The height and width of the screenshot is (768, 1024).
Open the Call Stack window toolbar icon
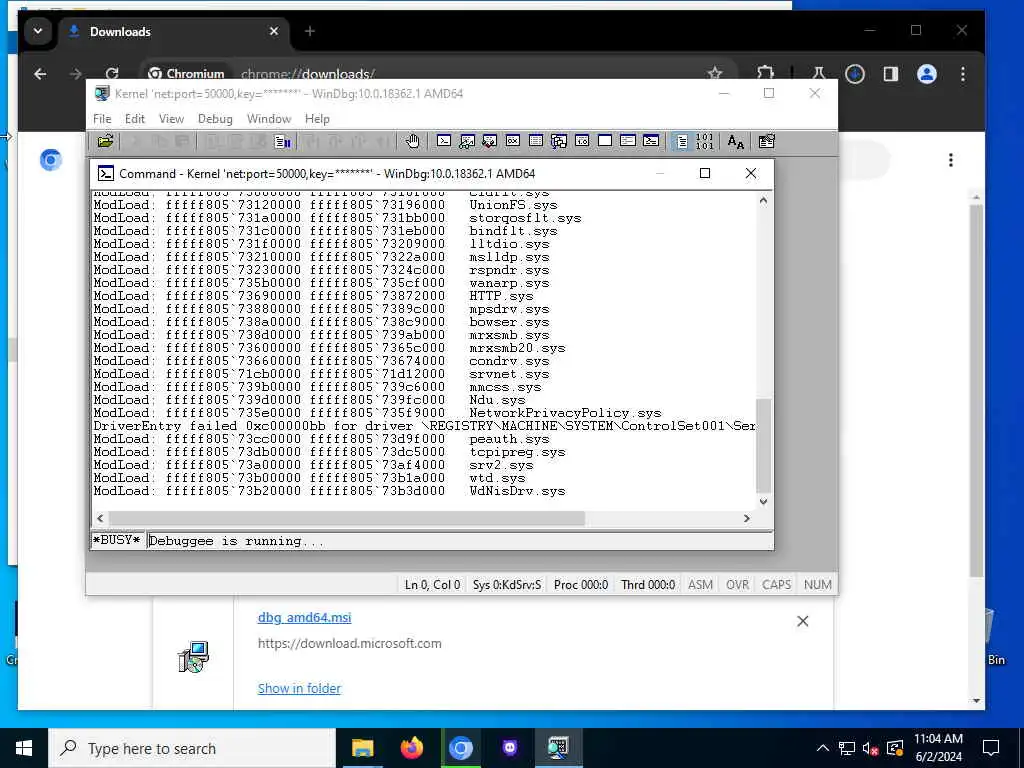click(559, 141)
